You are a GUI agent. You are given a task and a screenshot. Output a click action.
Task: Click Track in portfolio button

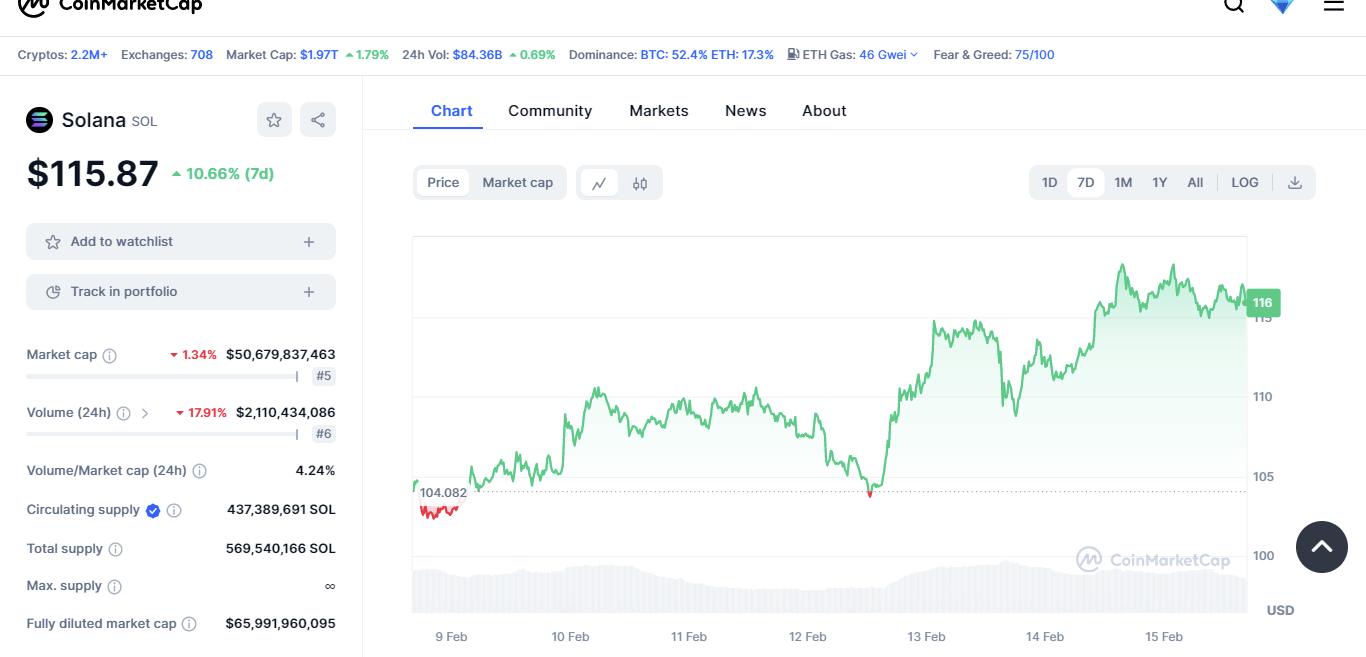pos(181,292)
